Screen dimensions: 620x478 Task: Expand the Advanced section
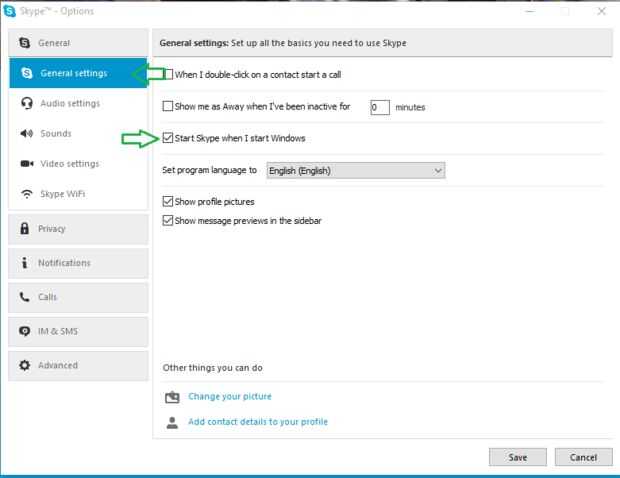click(78, 365)
